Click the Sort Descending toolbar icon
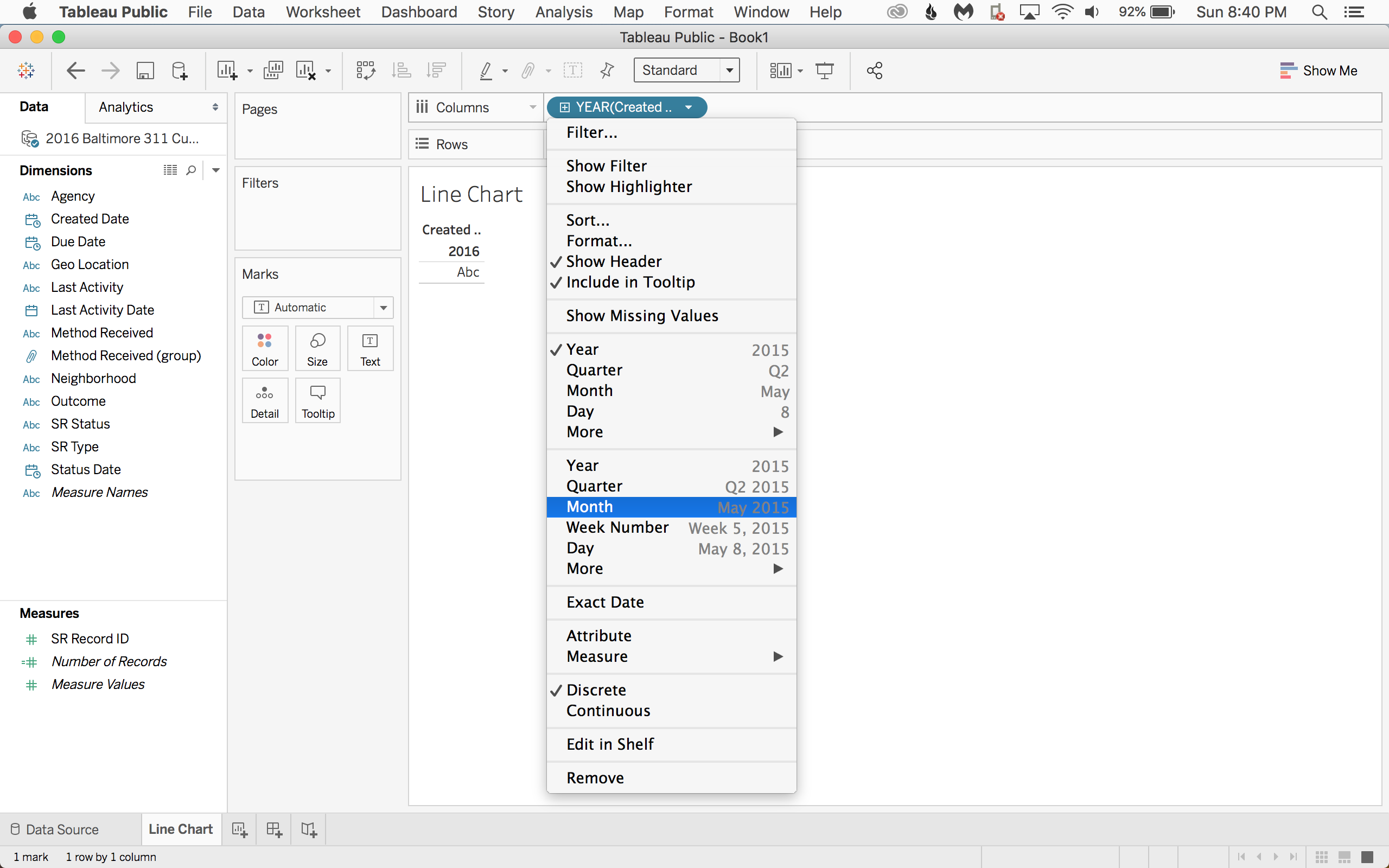Image resolution: width=1389 pixels, height=868 pixels. coord(436,71)
